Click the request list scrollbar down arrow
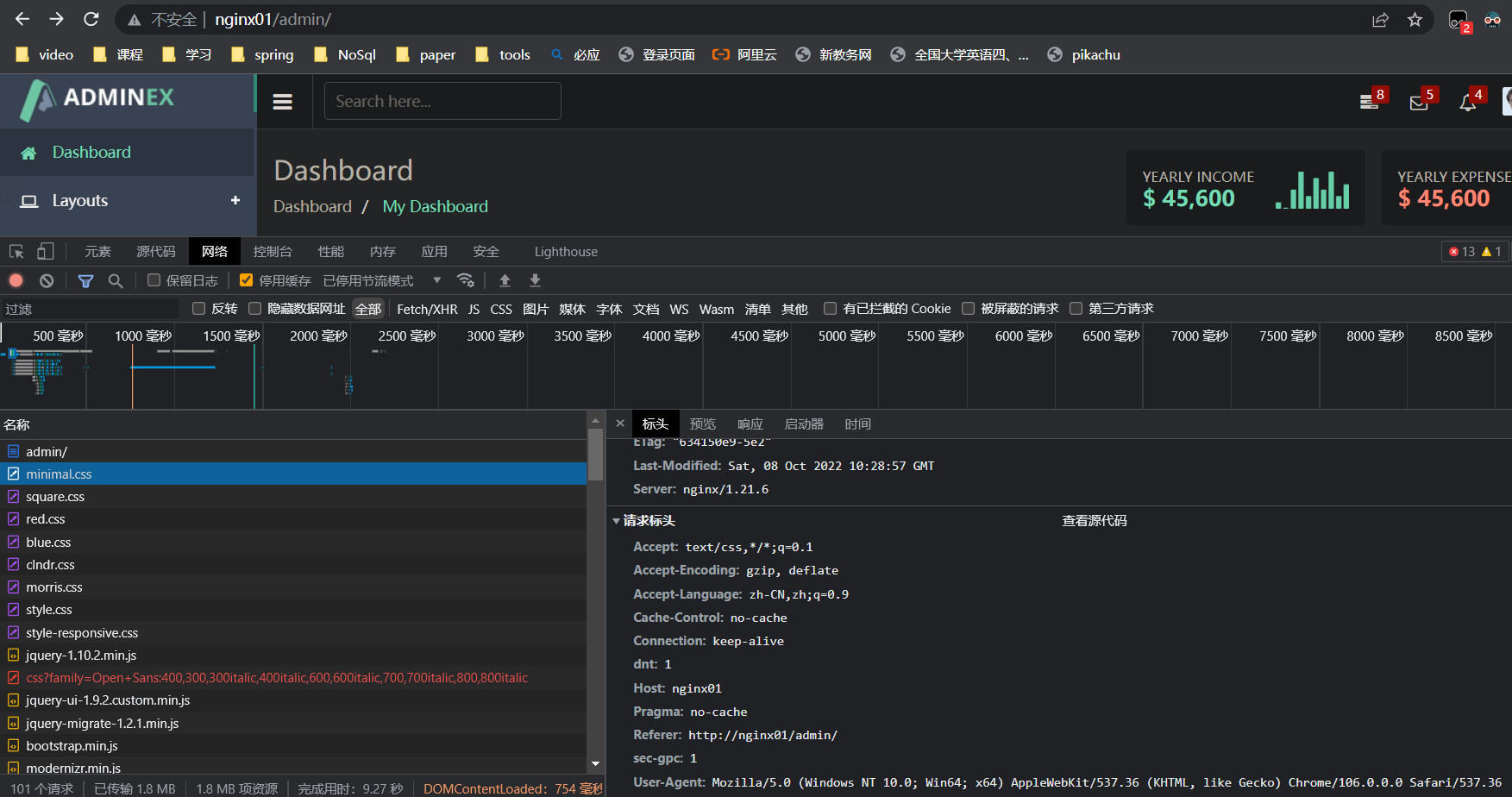 click(x=595, y=764)
